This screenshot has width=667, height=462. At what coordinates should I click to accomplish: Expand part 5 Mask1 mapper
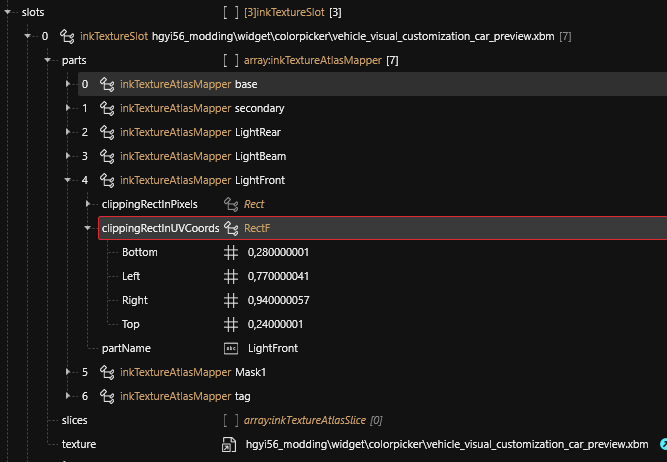click(x=68, y=372)
